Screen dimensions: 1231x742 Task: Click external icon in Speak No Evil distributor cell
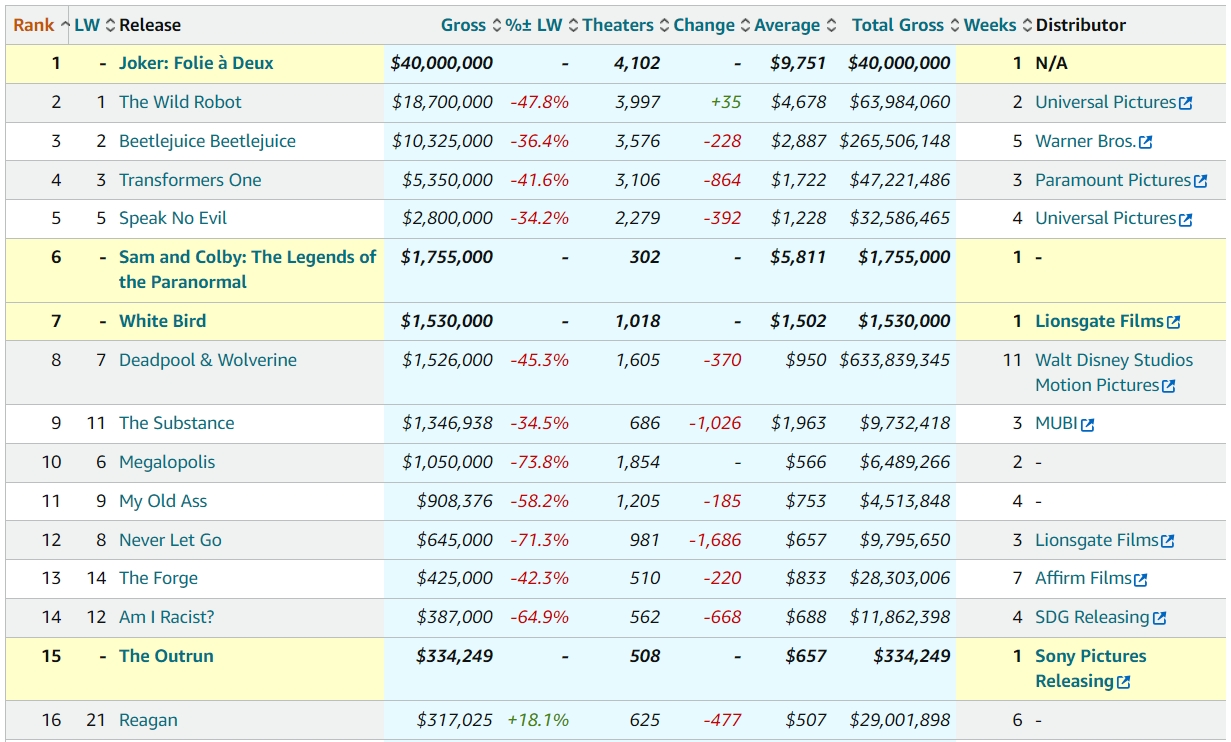pyautogui.click(x=1186, y=219)
